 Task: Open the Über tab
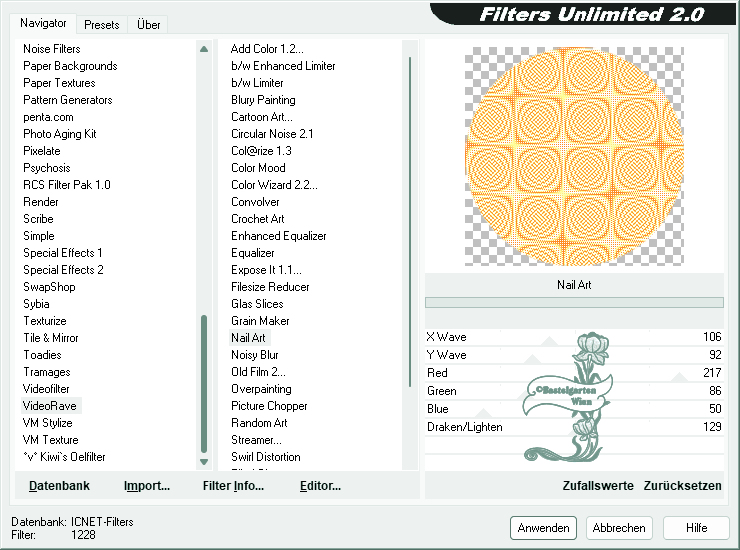coord(148,25)
